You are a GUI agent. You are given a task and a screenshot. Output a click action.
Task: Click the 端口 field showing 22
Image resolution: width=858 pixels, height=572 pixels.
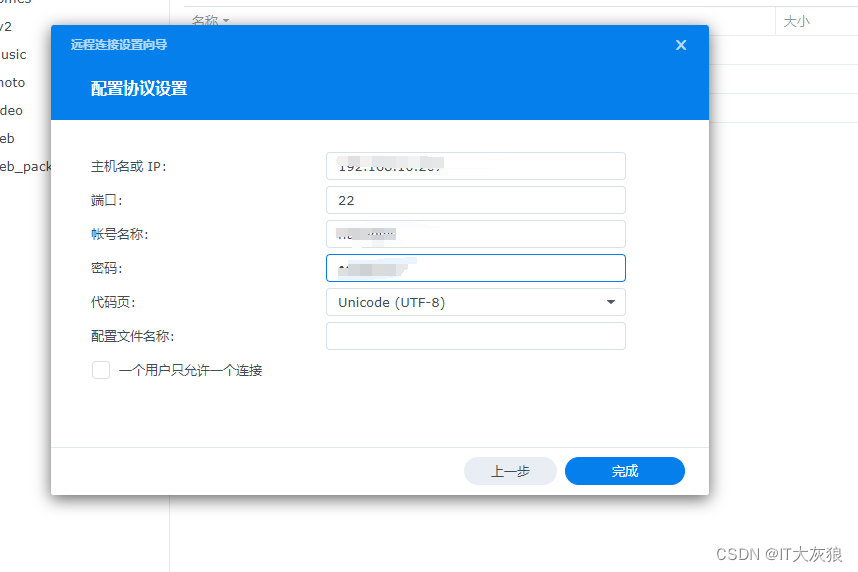coord(476,200)
